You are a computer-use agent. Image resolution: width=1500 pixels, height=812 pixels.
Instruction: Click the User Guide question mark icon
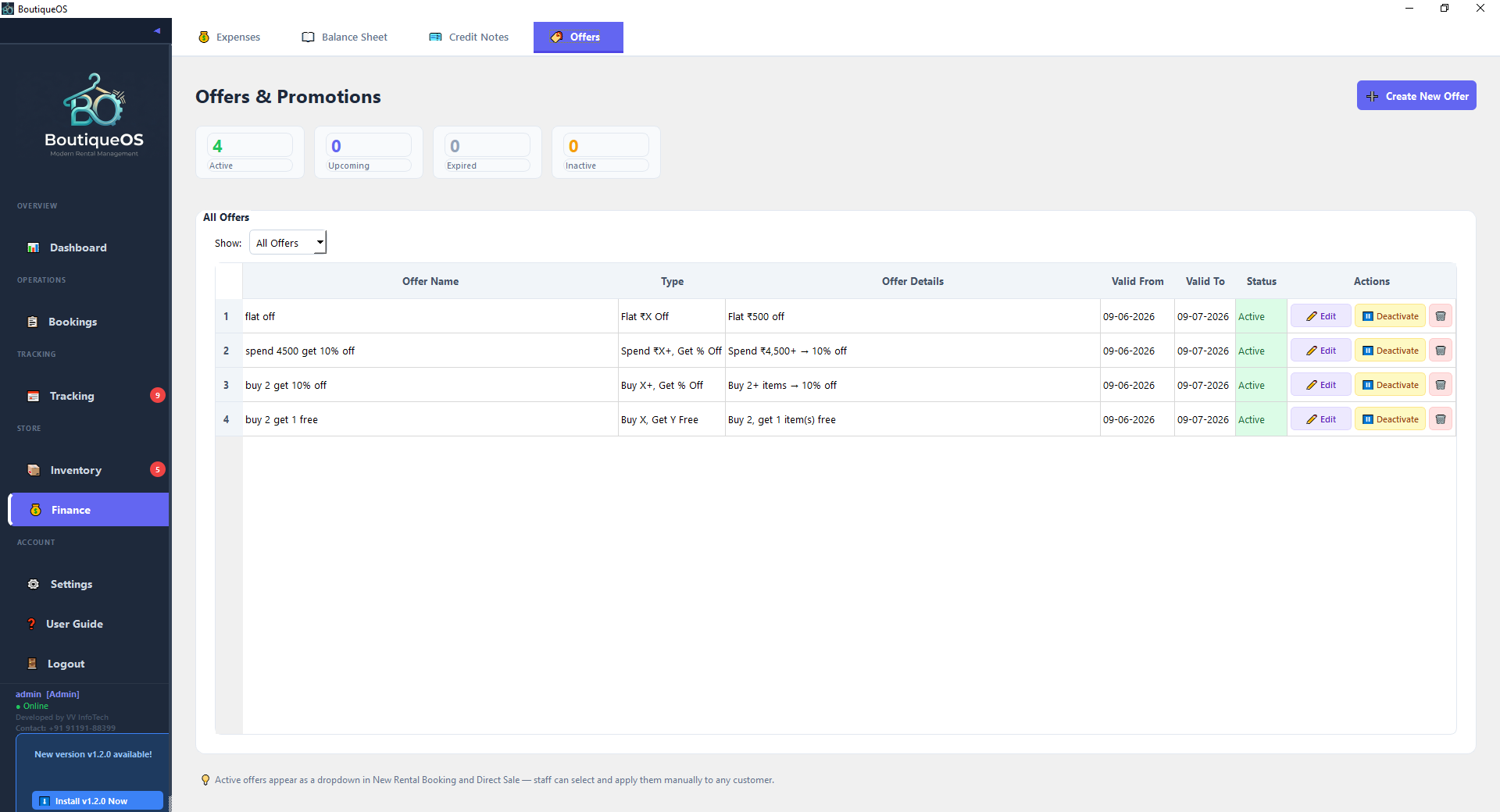pos(31,624)
